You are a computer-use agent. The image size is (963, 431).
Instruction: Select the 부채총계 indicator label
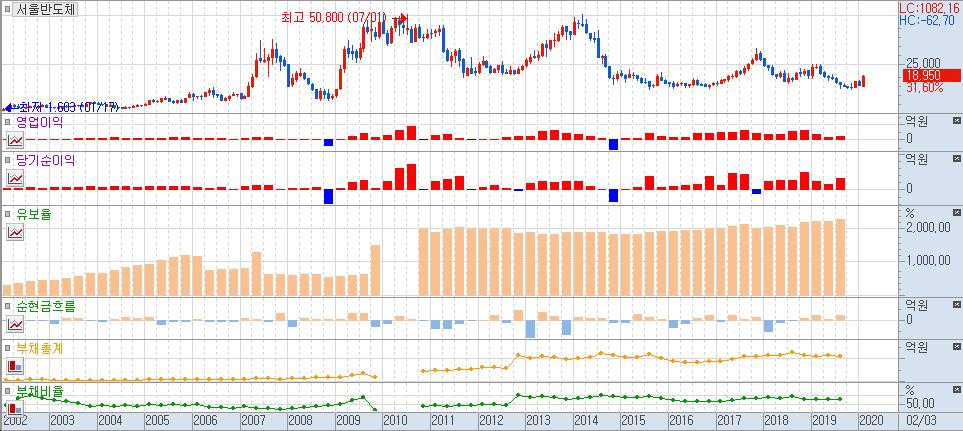click(39, 349)
